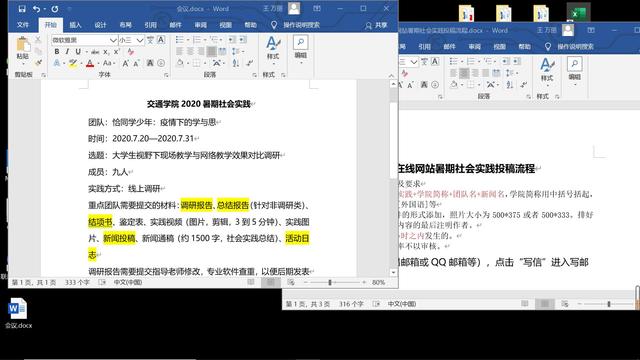Viewport: 640px width, 360px height.
Task: Open the Styles gallery icon
Action: pyautogui.click(x=273, y=48)
